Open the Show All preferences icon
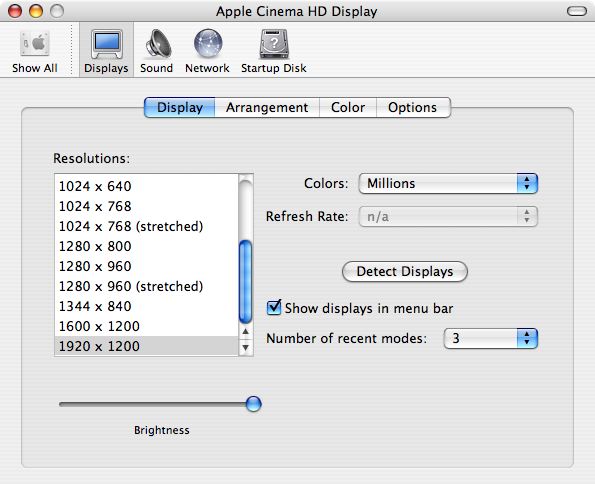The image size is (595, 484). [35, 52]
